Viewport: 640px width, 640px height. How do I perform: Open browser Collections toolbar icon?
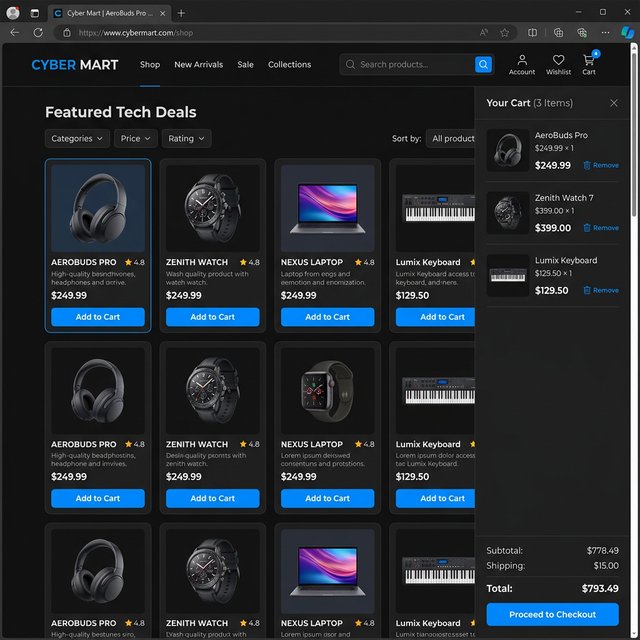click(x=558, y=33)
